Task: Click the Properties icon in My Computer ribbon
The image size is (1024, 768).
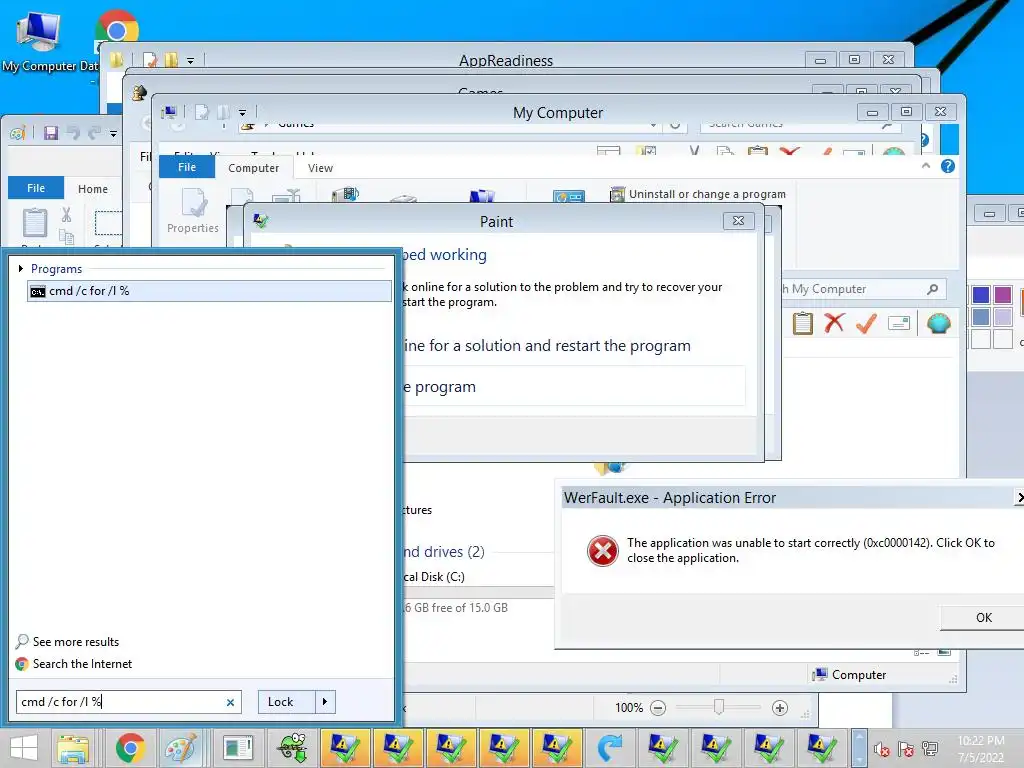Action: [193, 203]
